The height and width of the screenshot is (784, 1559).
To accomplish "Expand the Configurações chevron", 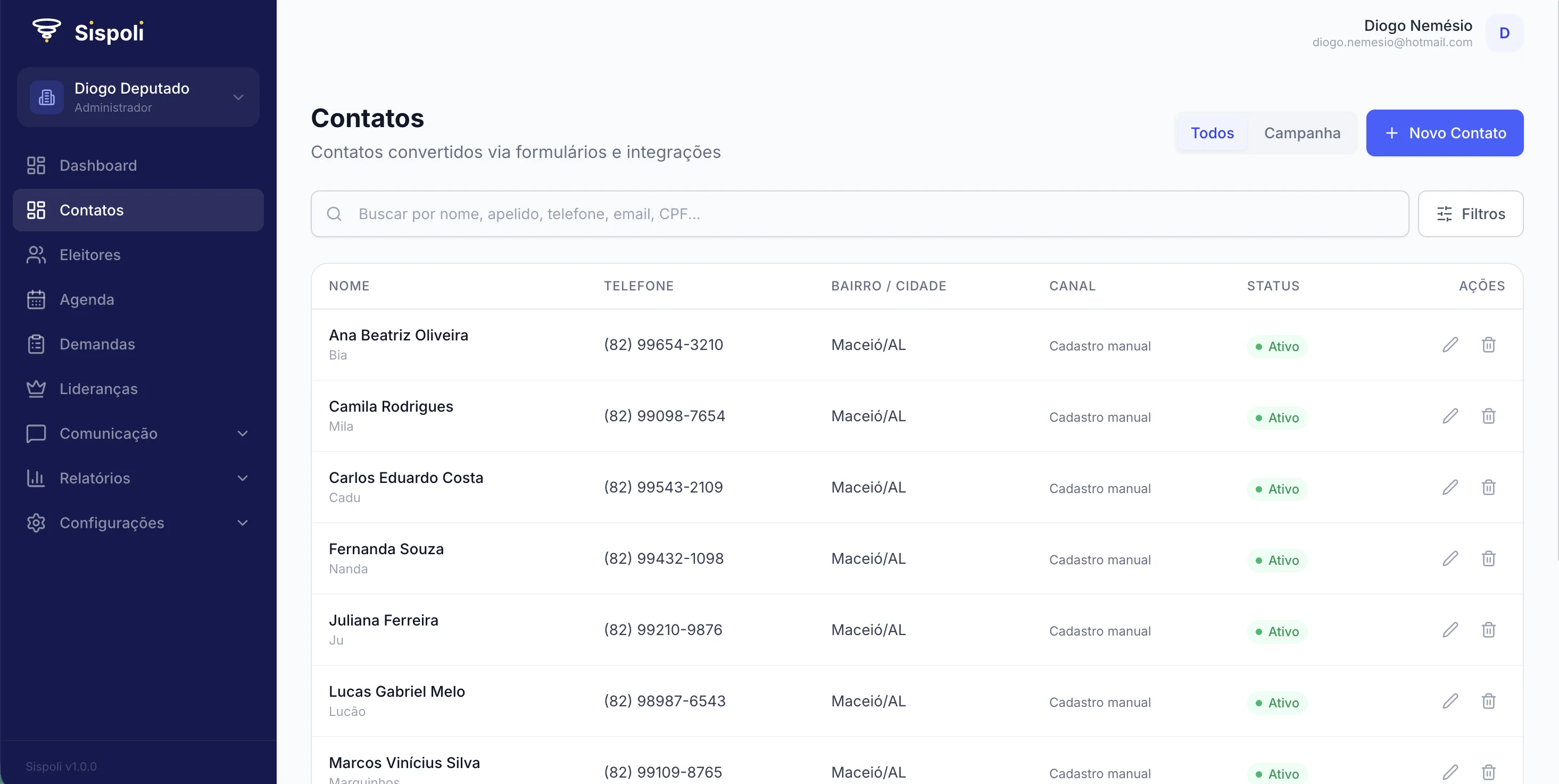I will coord(243,523).
